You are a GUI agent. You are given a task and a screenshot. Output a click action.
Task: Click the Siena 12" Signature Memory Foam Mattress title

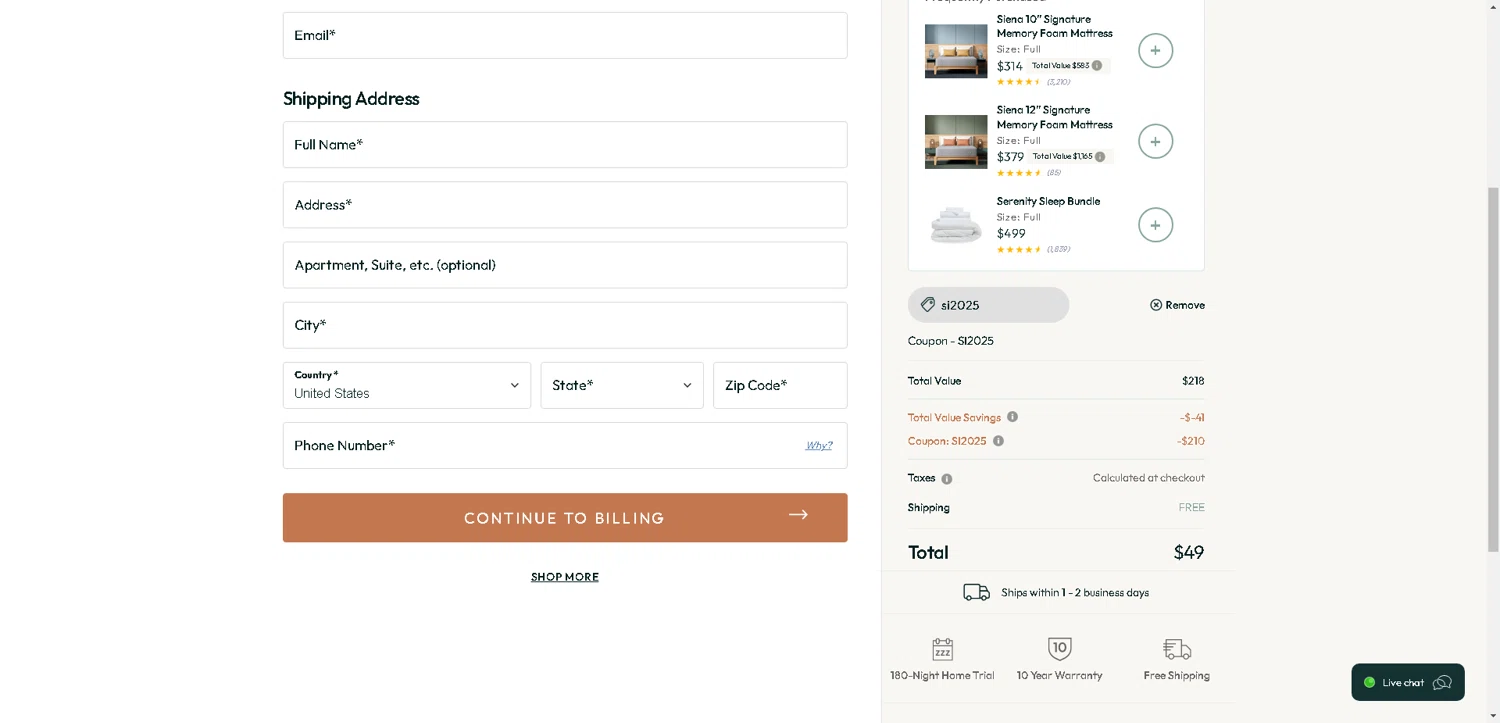coord(1054,117)
